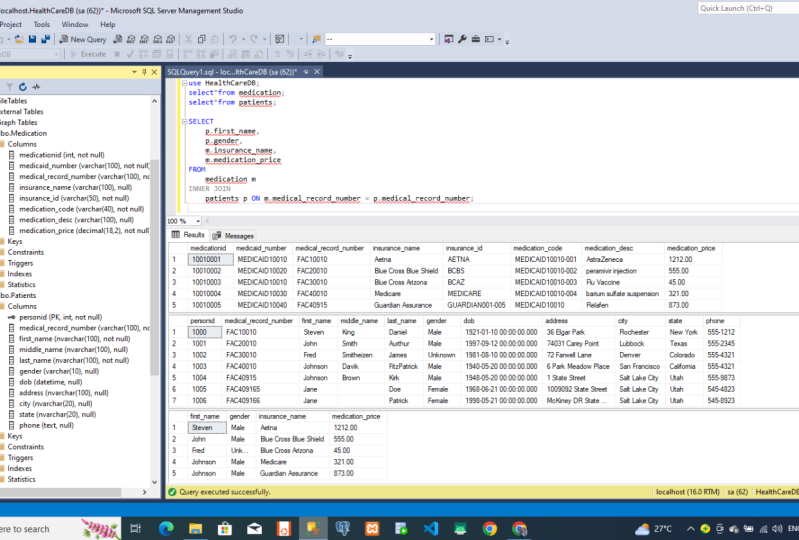Click the Paste icon in the toolbar
Screen dimensions: 799x540
coord(215,39)
